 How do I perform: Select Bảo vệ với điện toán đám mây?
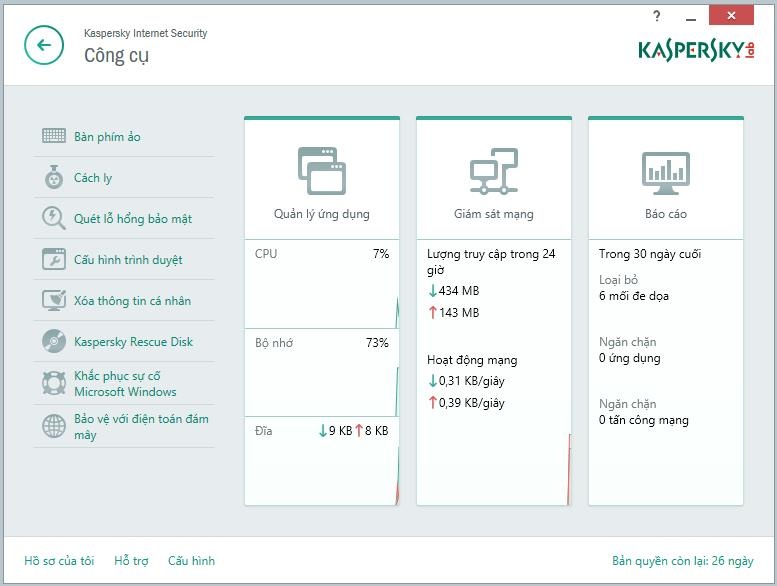[x=141, y=427]
